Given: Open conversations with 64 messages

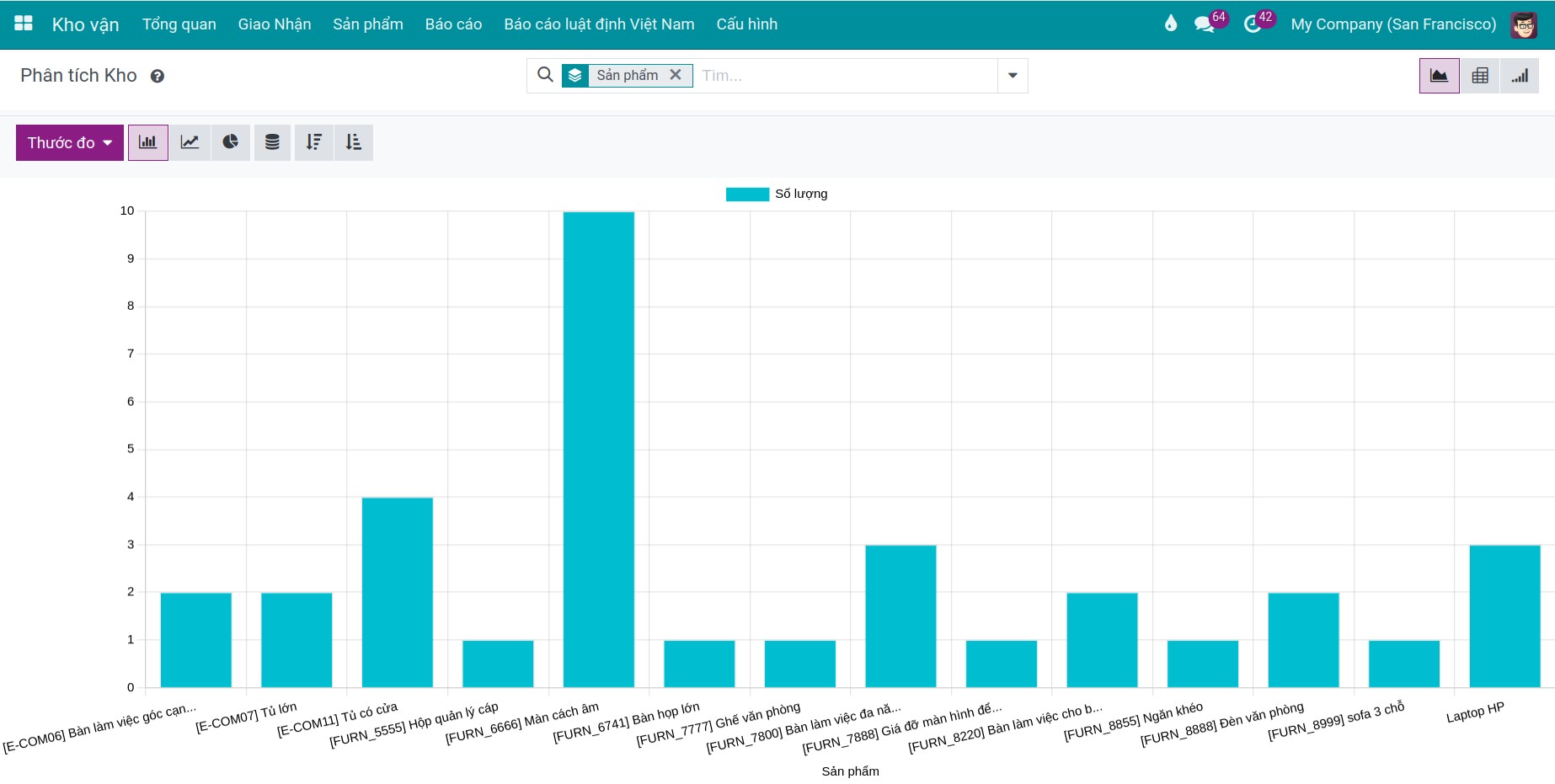Looking at the screenshot, I should pos(1210,23).
